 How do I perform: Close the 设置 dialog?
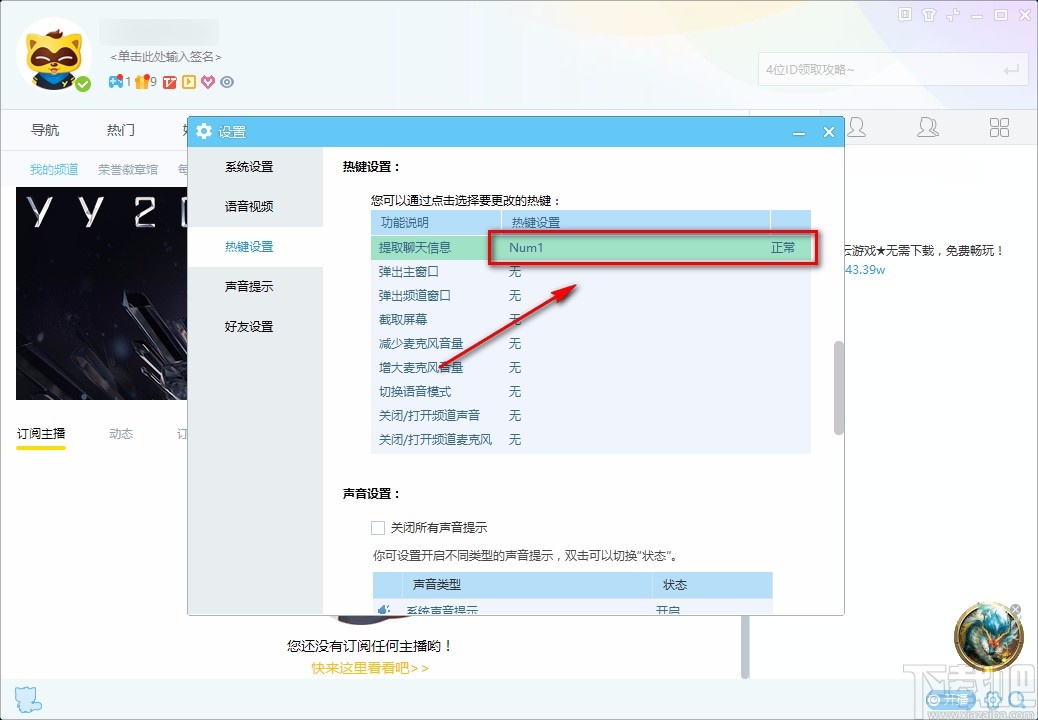coord(829,132)
